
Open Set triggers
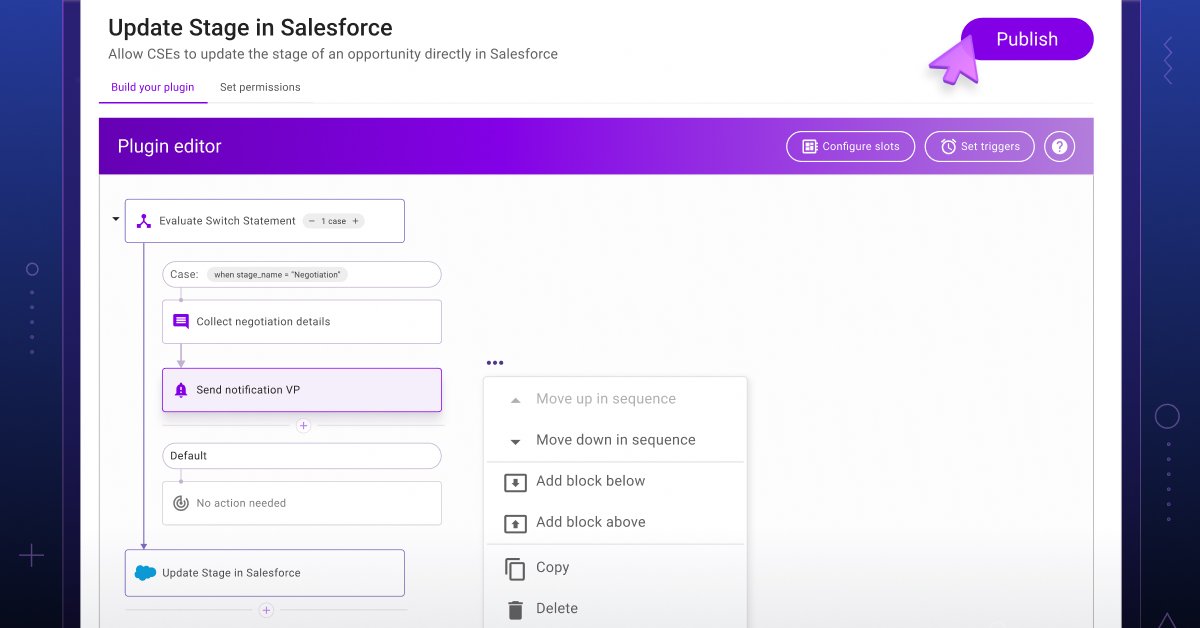click(979, 146)
